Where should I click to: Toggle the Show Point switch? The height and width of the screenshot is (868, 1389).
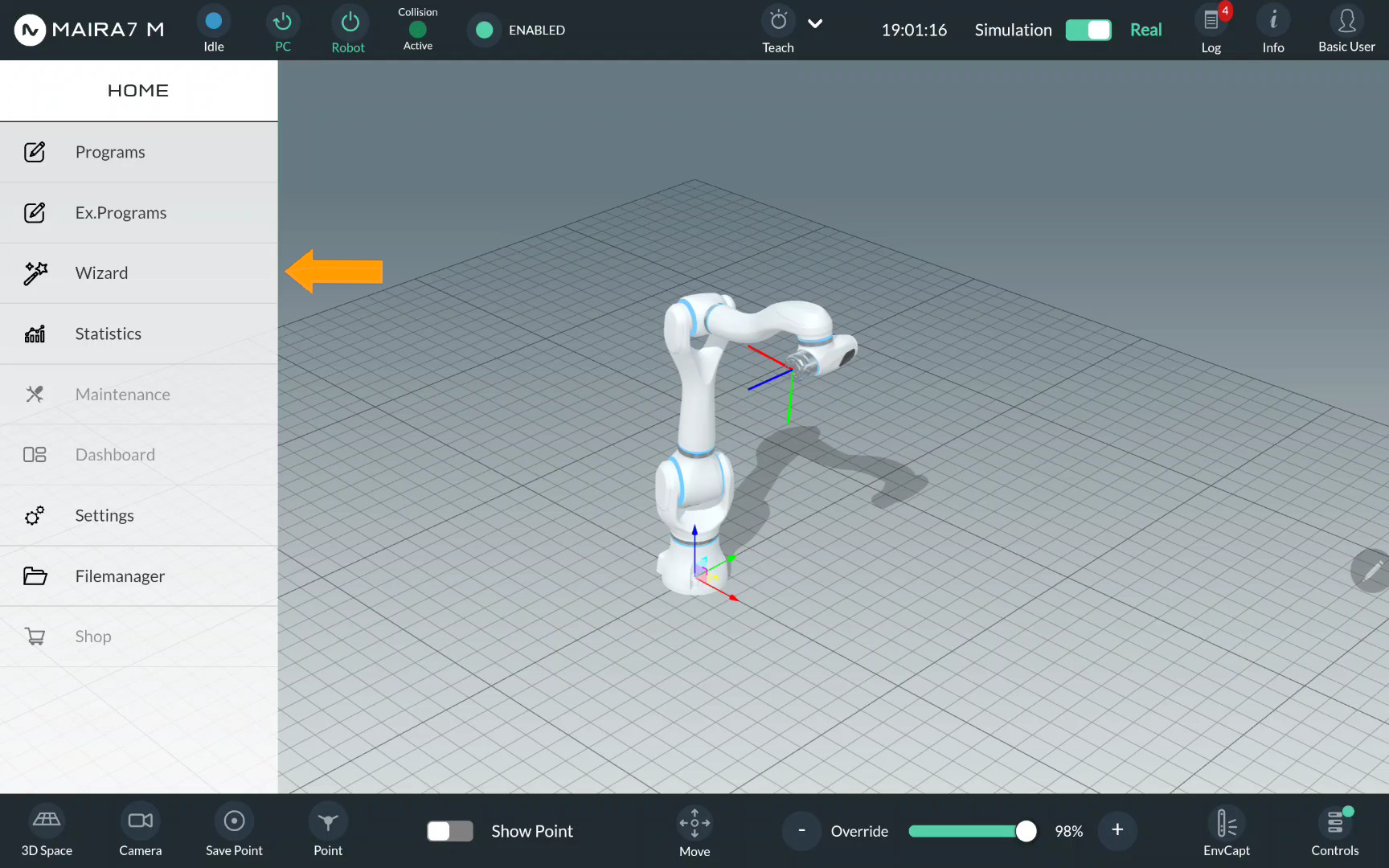pos(450,831)
